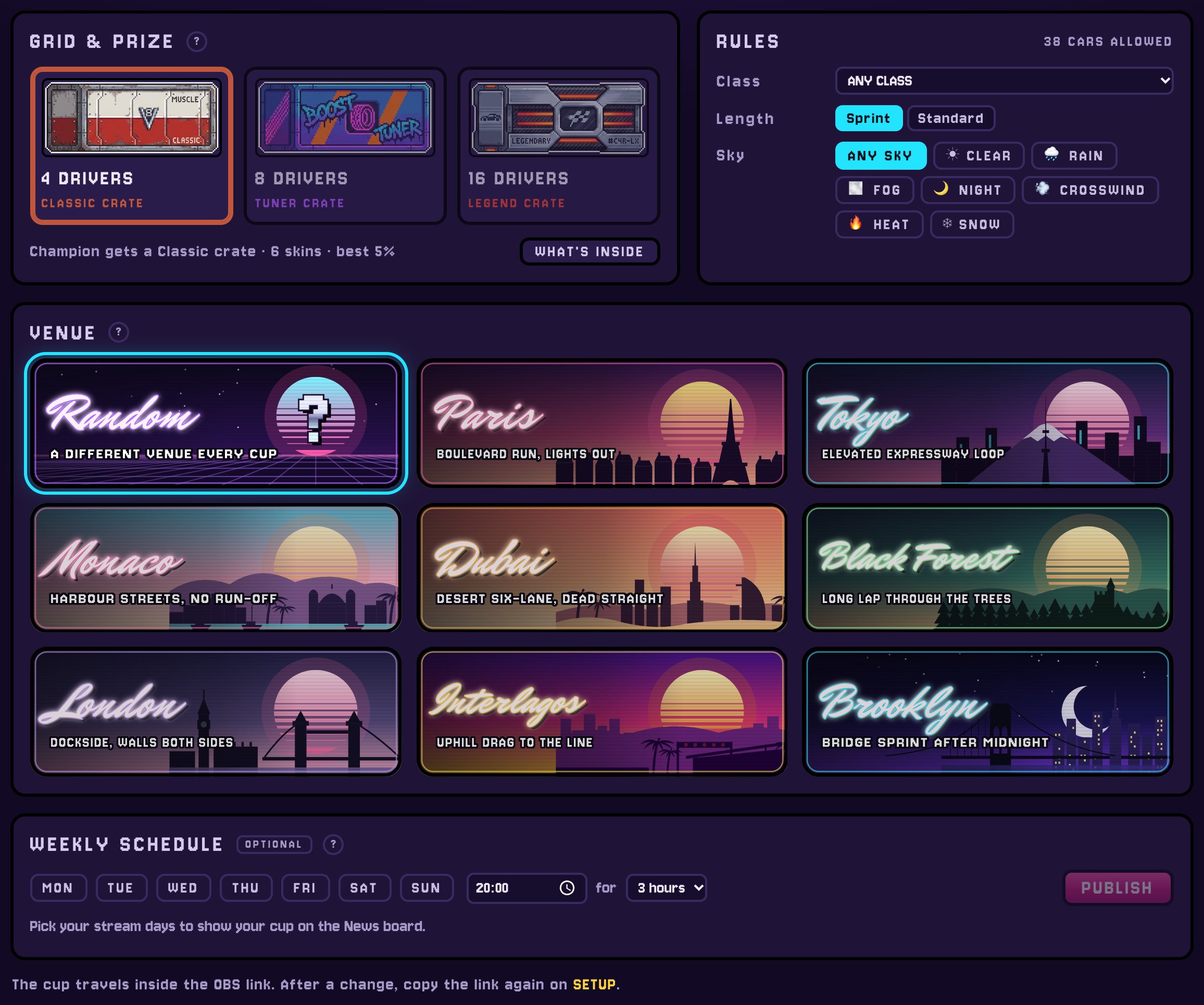Open the Venue help question mark

click(119, 332)
